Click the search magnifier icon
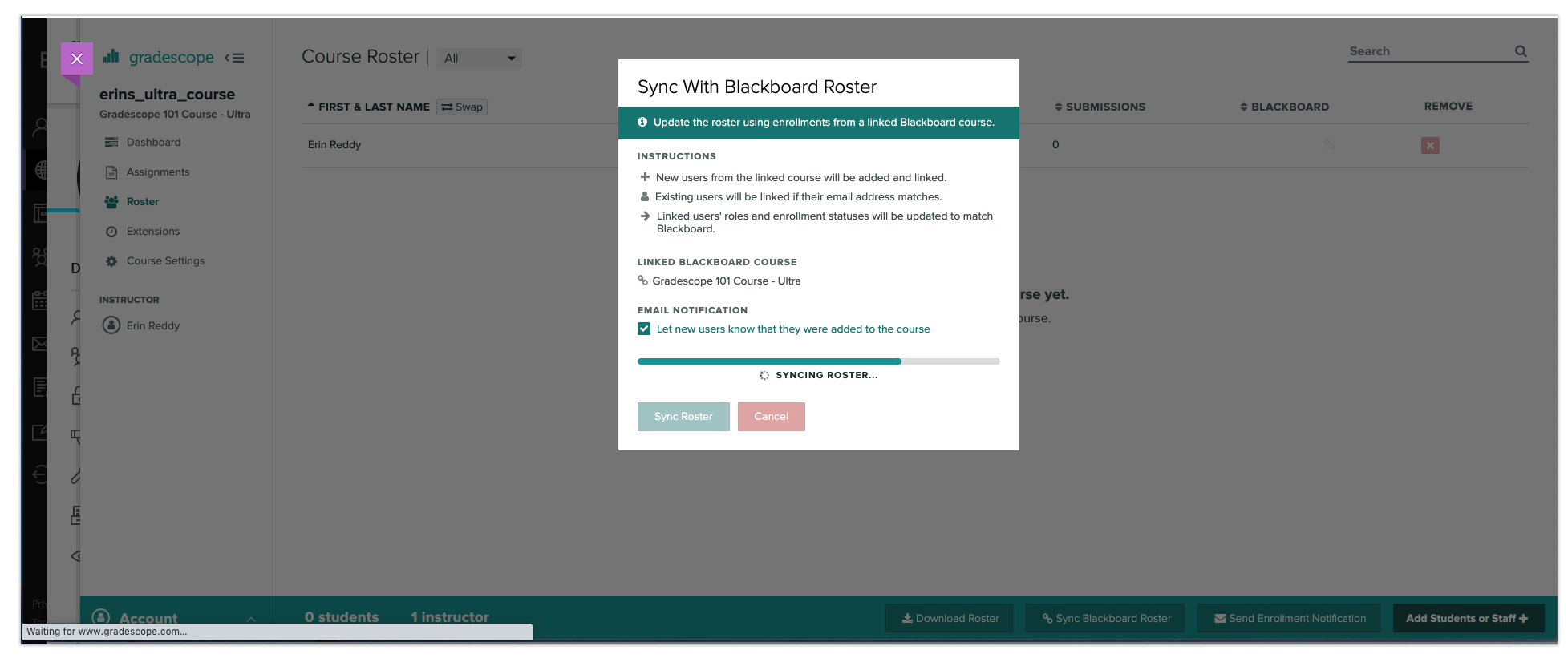This screenshot has width=1568, height=658. click(1521, 51)
